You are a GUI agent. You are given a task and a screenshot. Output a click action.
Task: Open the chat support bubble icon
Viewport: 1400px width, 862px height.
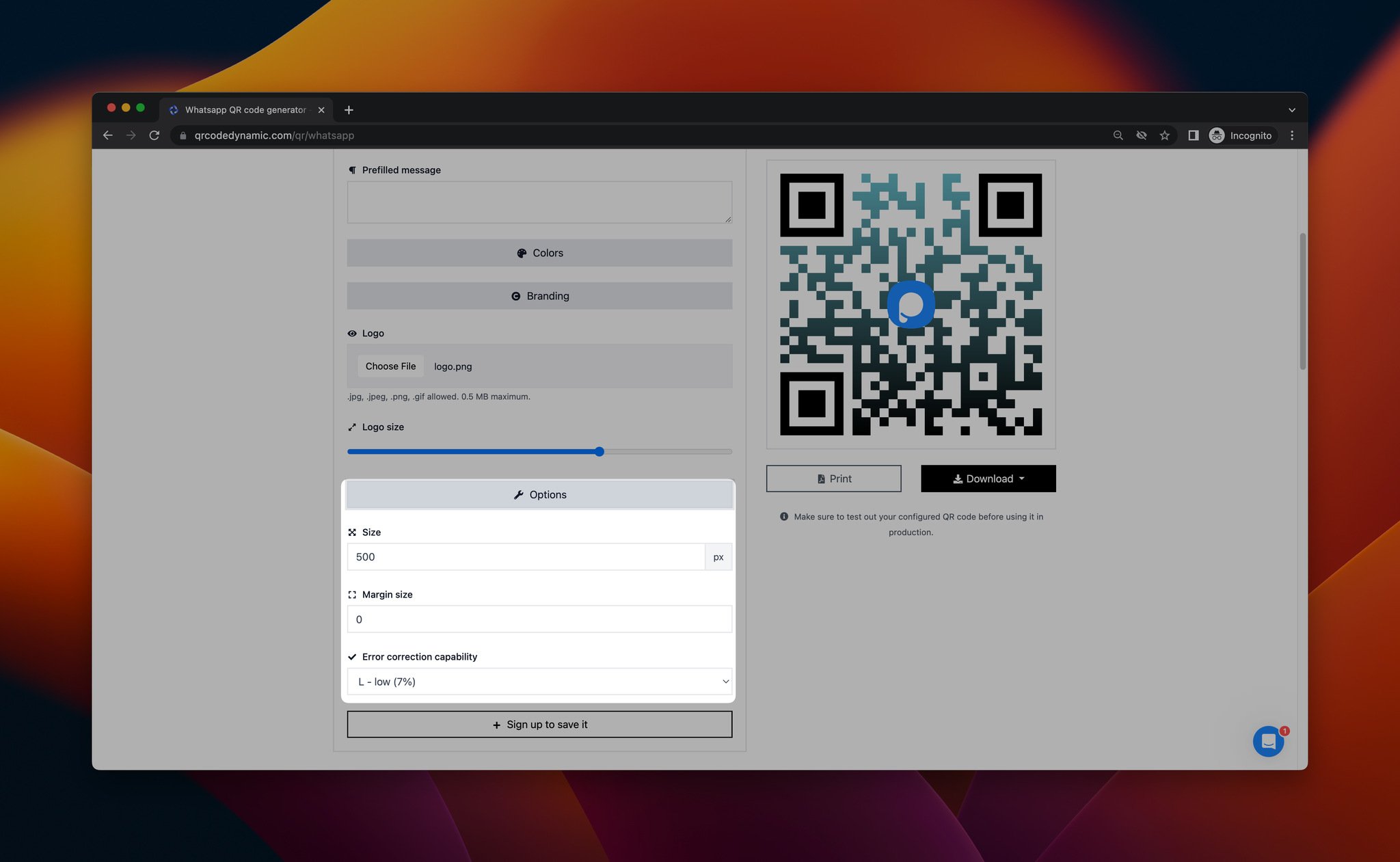pyautogui.click(x=1268, y=741)
